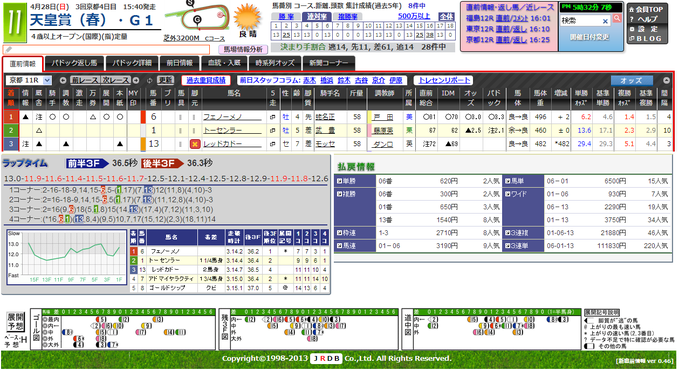Click the 馬場情報分析 button
This screenshot has height=370, width=679.
click(243, 49)
